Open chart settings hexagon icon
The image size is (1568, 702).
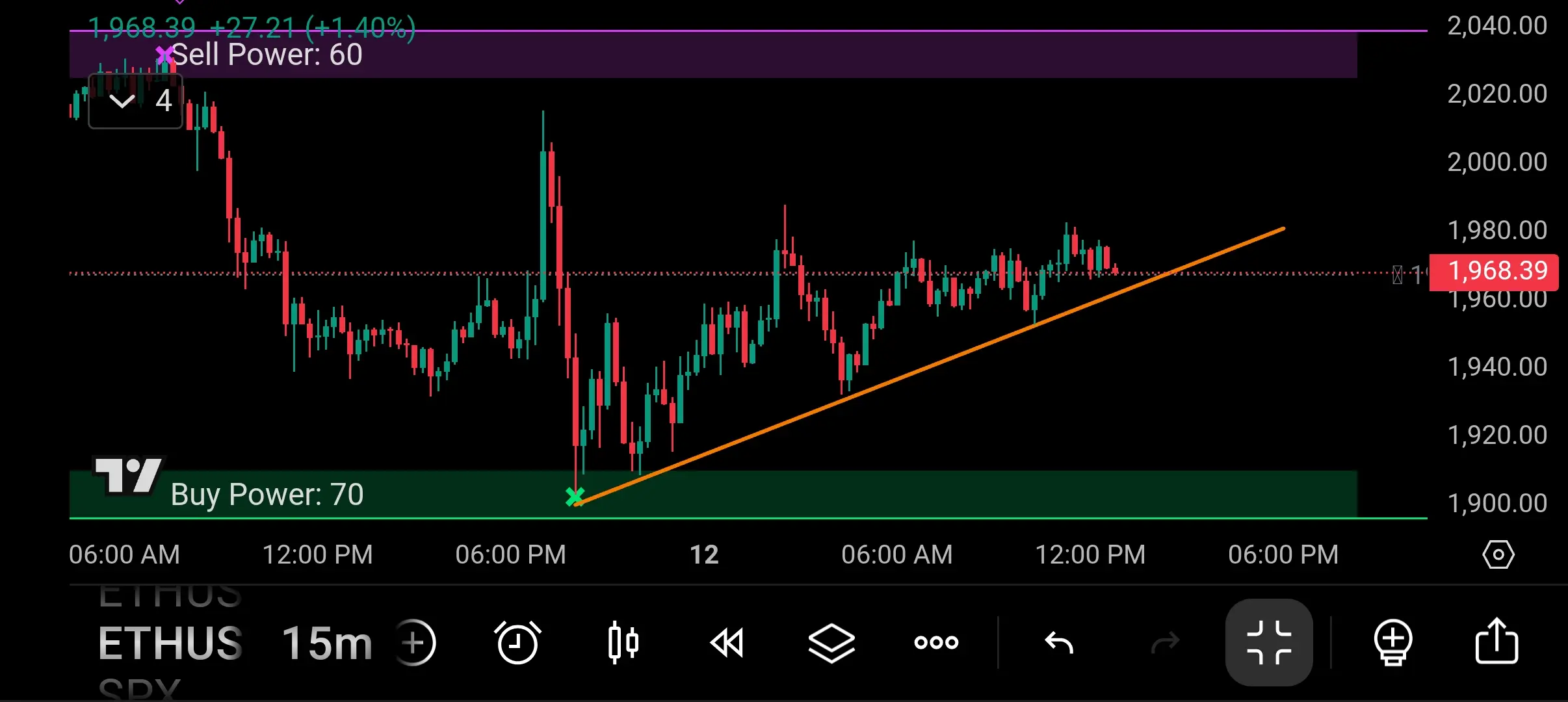pos(1498,554)
